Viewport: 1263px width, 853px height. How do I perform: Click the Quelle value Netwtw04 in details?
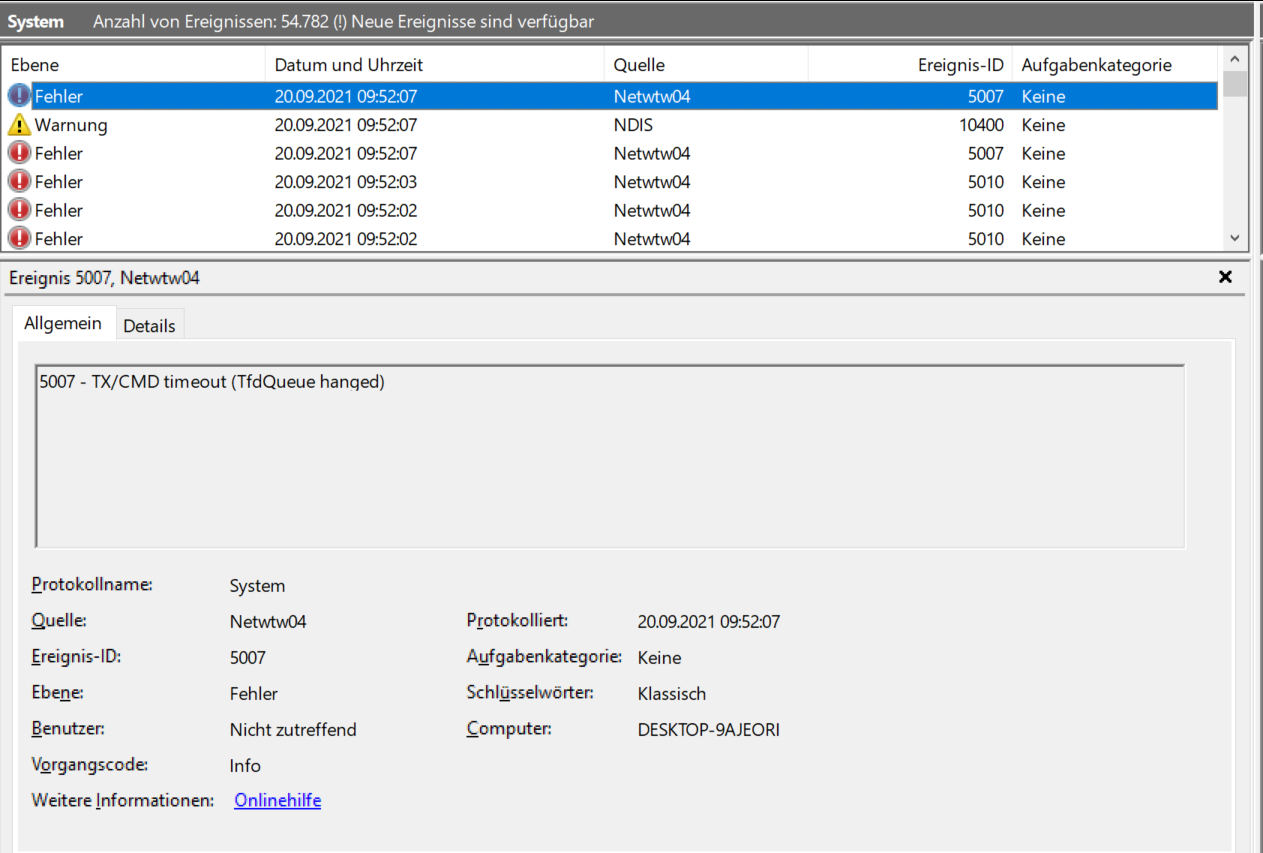pyautogui.click(x=268, y=622)
